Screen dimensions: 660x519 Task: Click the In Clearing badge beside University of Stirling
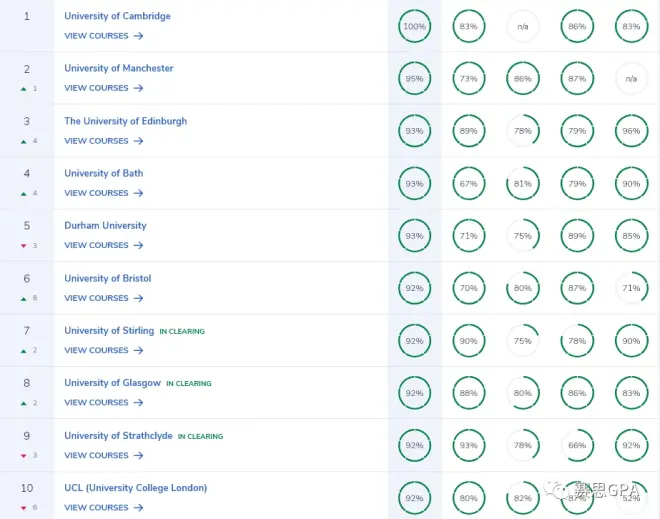point(183,331)
